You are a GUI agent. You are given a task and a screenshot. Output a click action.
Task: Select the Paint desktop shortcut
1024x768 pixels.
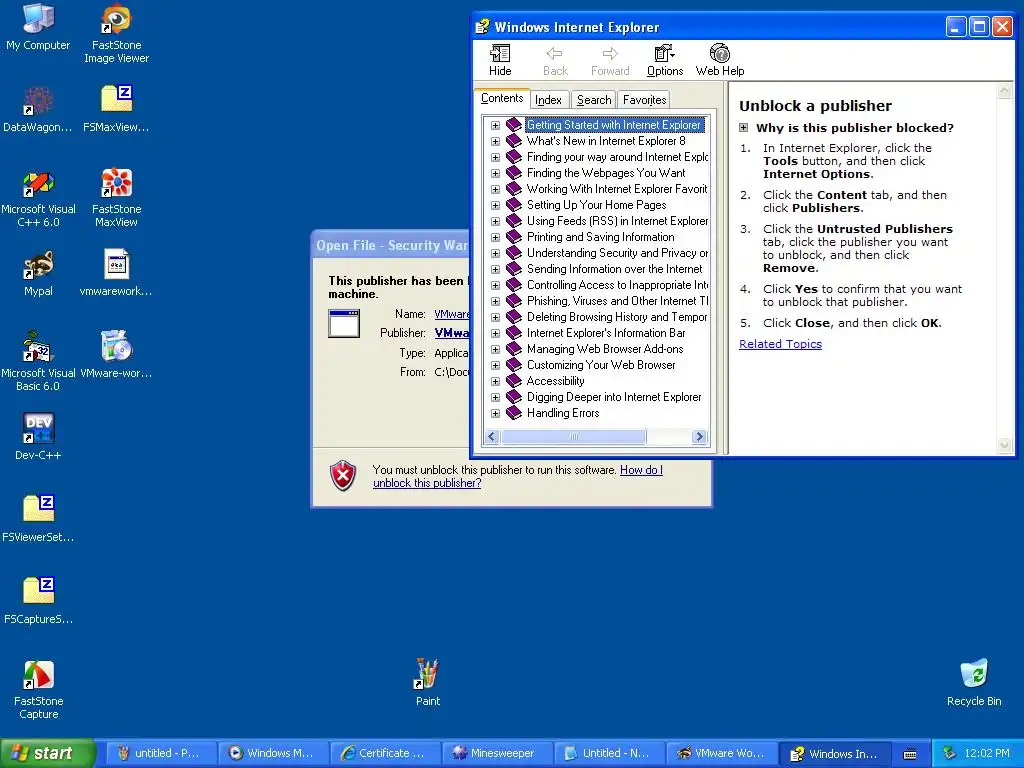click(x=428, y=683)
